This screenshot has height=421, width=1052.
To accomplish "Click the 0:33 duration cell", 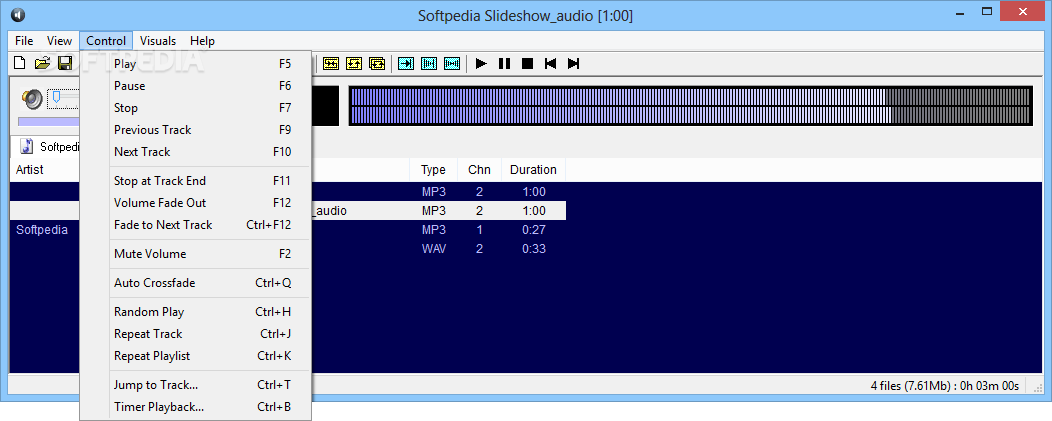I will [533, 248].
